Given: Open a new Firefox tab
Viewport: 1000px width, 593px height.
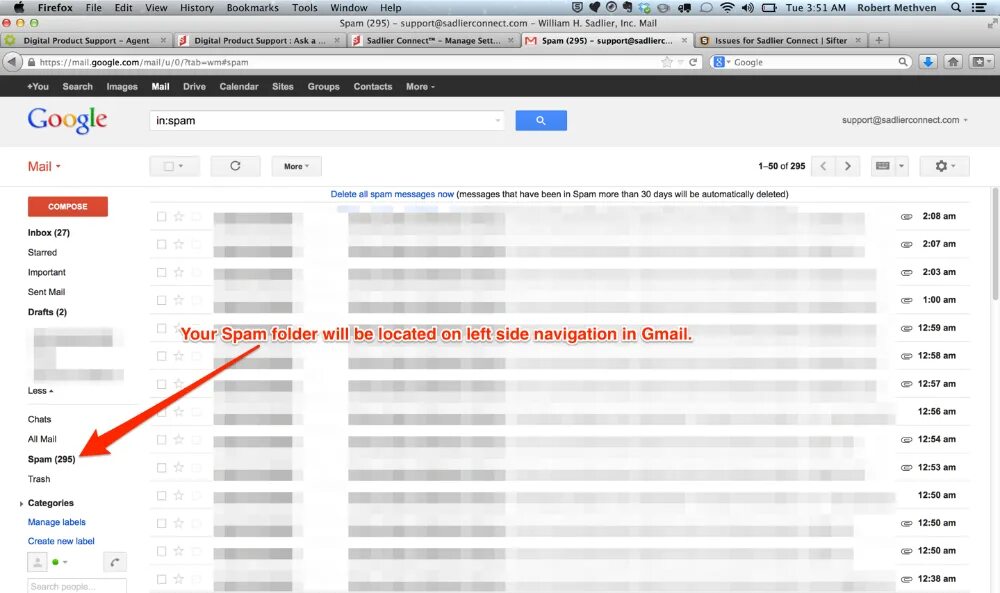Looking at the screenshot, I should [879, 40].
